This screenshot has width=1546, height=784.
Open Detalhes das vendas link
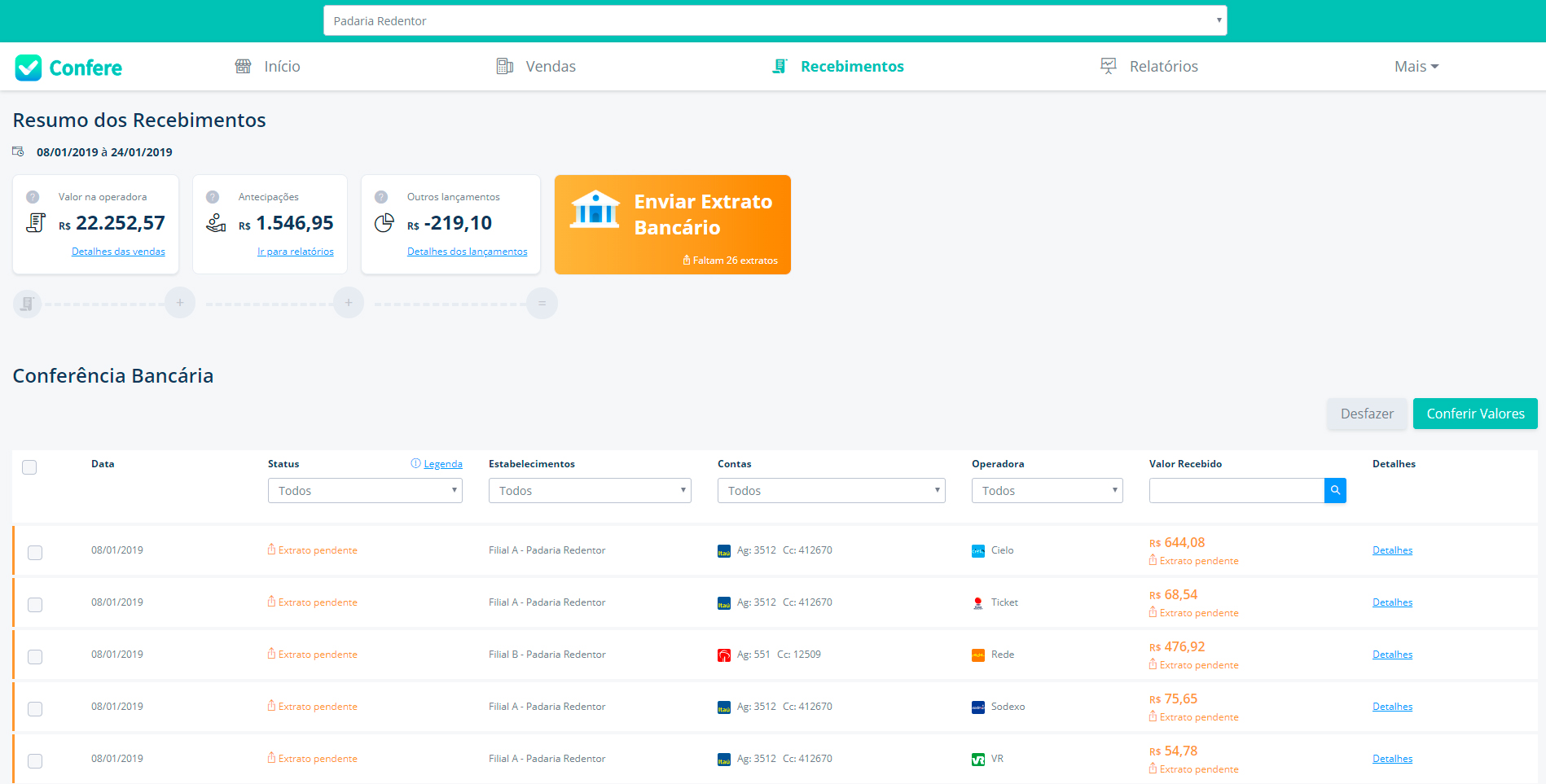coord(118,252)
